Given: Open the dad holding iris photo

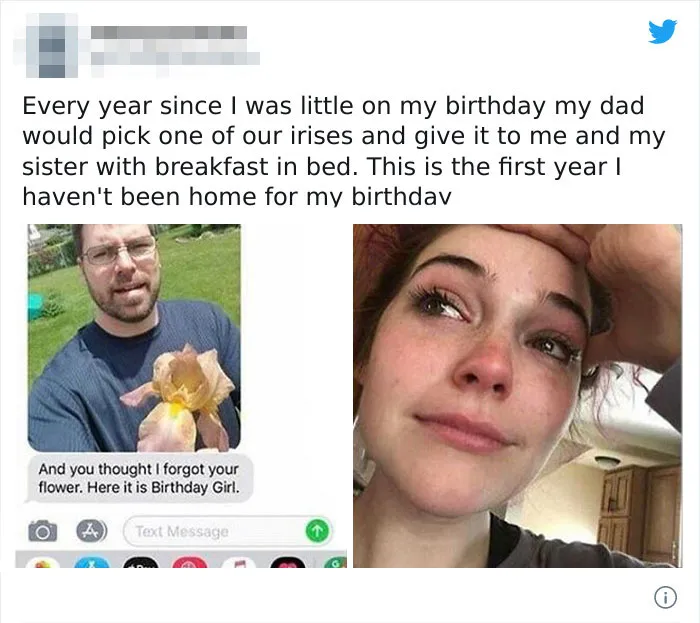Looking at the screenshot, I should point(134,338).
